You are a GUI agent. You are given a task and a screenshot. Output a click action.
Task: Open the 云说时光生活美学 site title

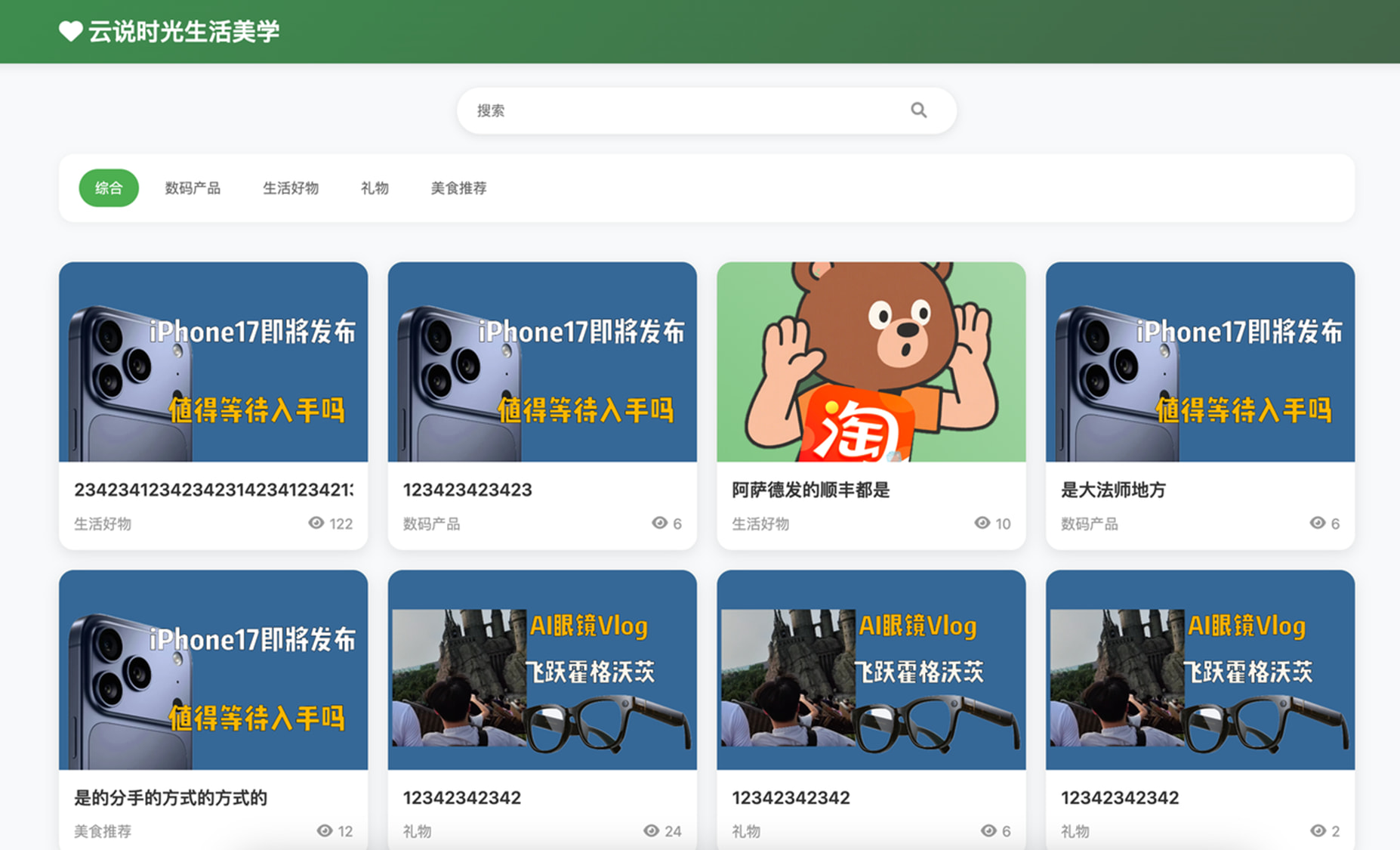(183, 32)
